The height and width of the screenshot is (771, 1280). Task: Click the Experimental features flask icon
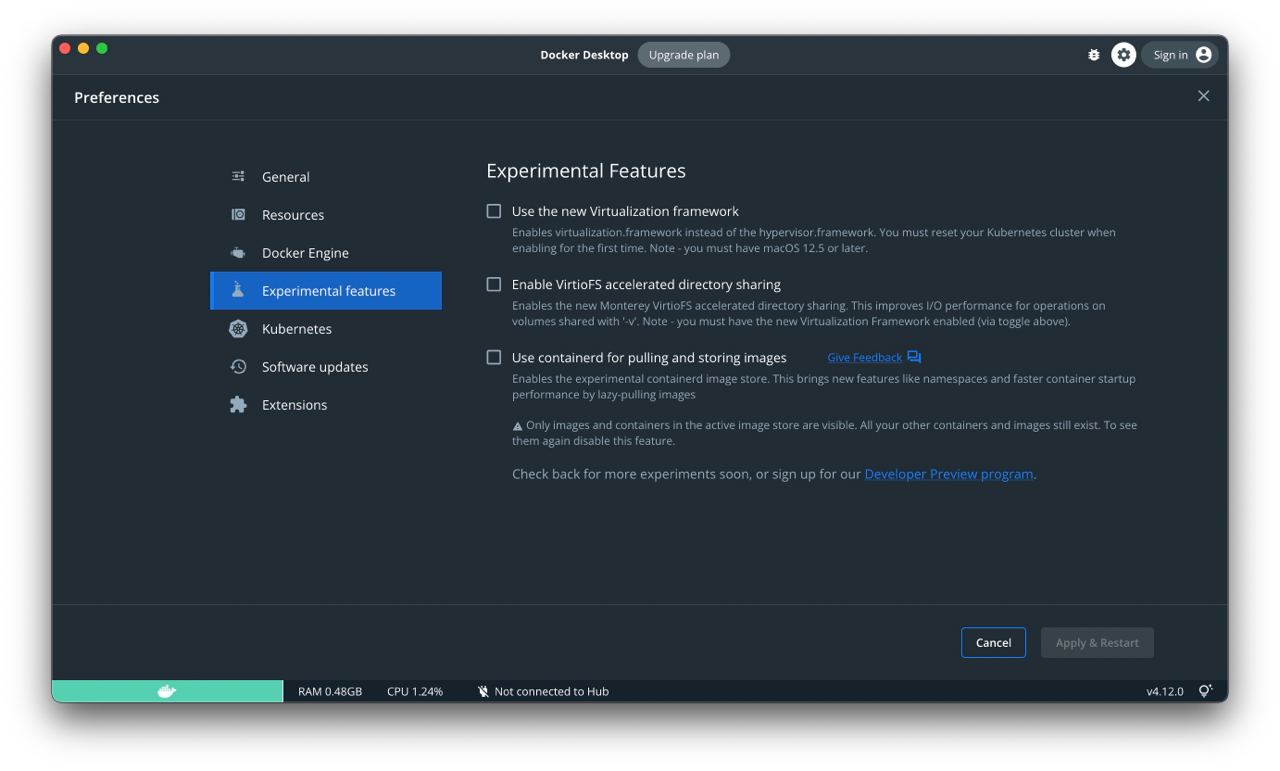[x=238, y=290]
